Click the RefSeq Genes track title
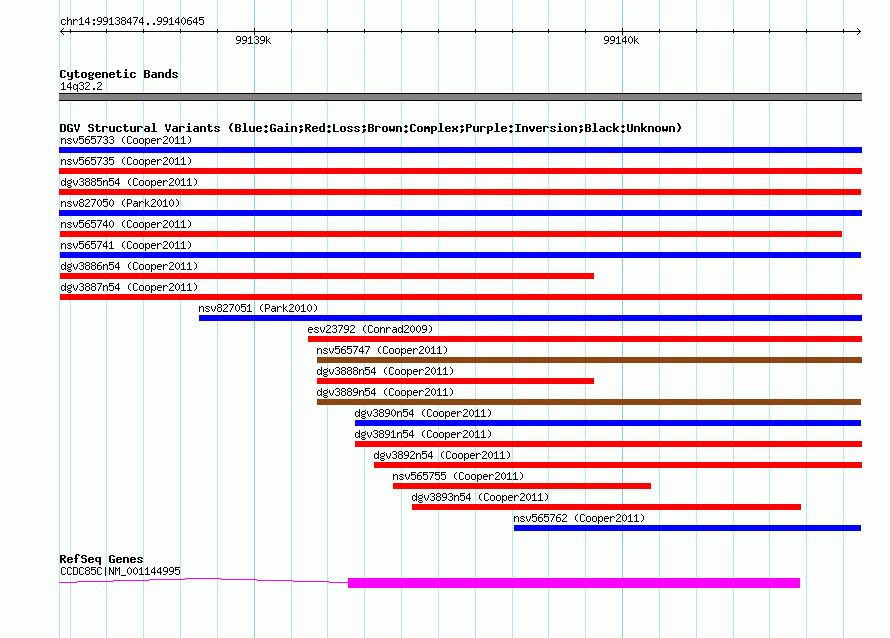Image resolution: width=890 pixels, height=638 pixels. (x=101, y=559)
